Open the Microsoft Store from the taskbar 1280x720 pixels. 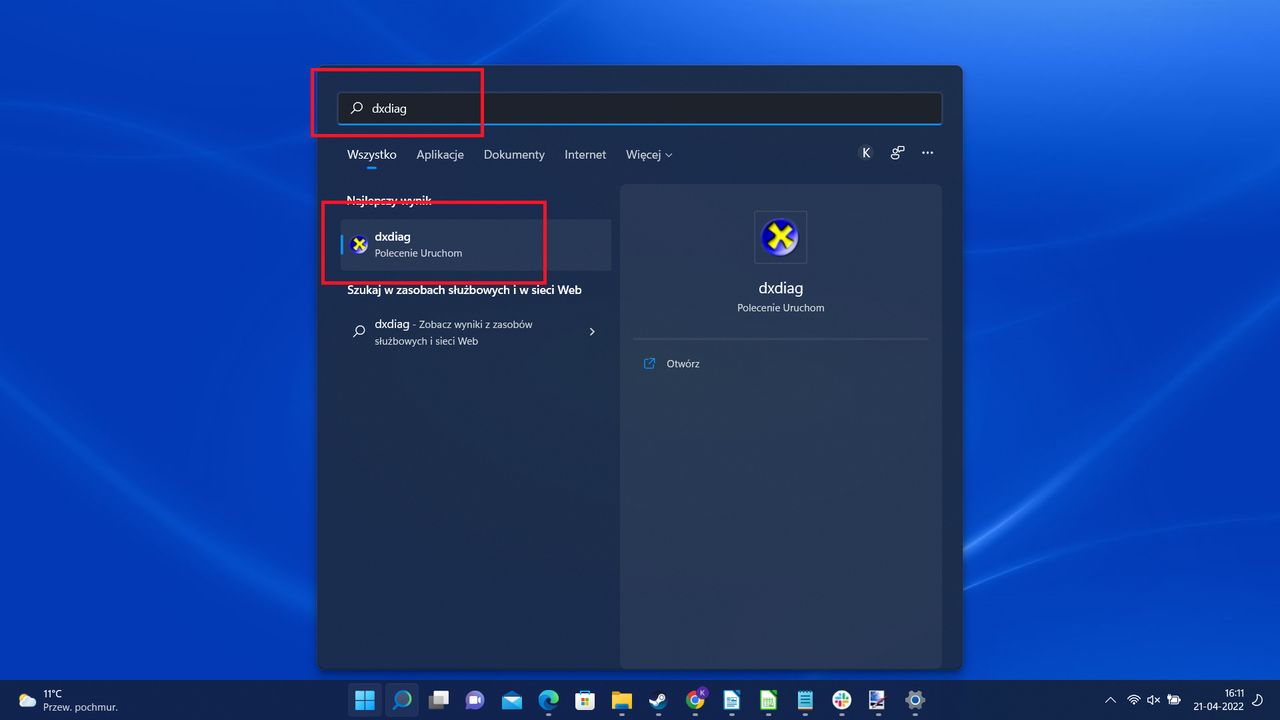(x=585, y=699)
